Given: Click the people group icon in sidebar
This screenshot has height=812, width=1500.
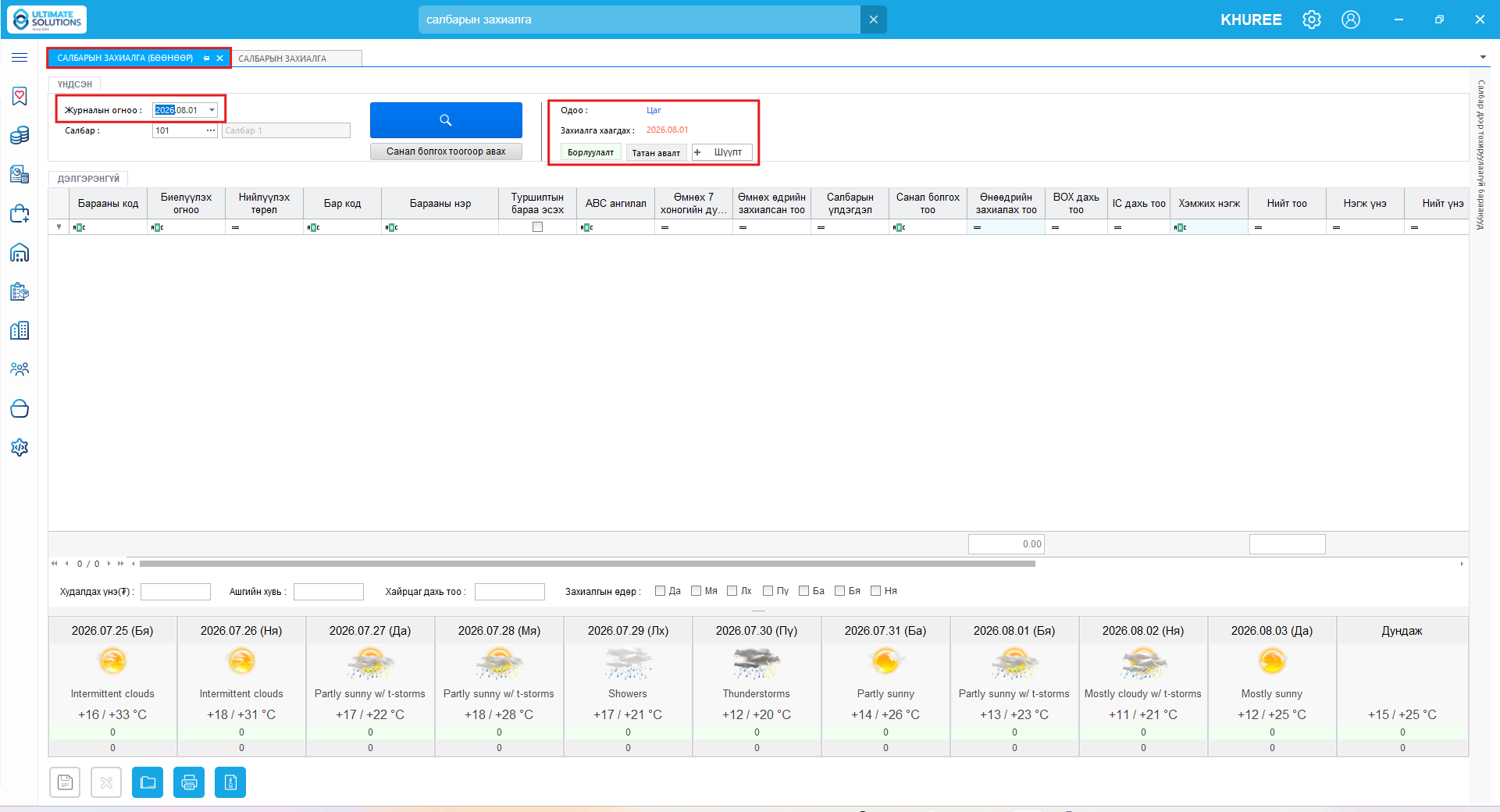Looking at the screenshot, I should (20, 369).
